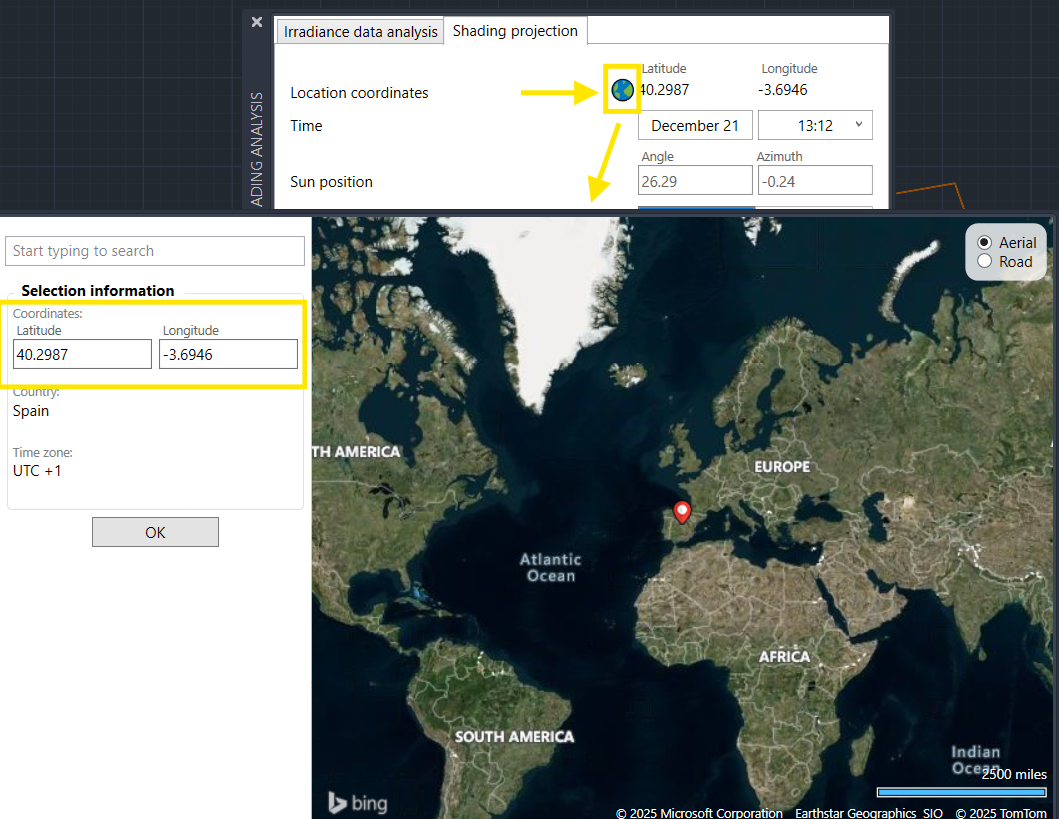Switch to Irradiance data analysis tab
1059x819 pixels.
pos(360,32)
